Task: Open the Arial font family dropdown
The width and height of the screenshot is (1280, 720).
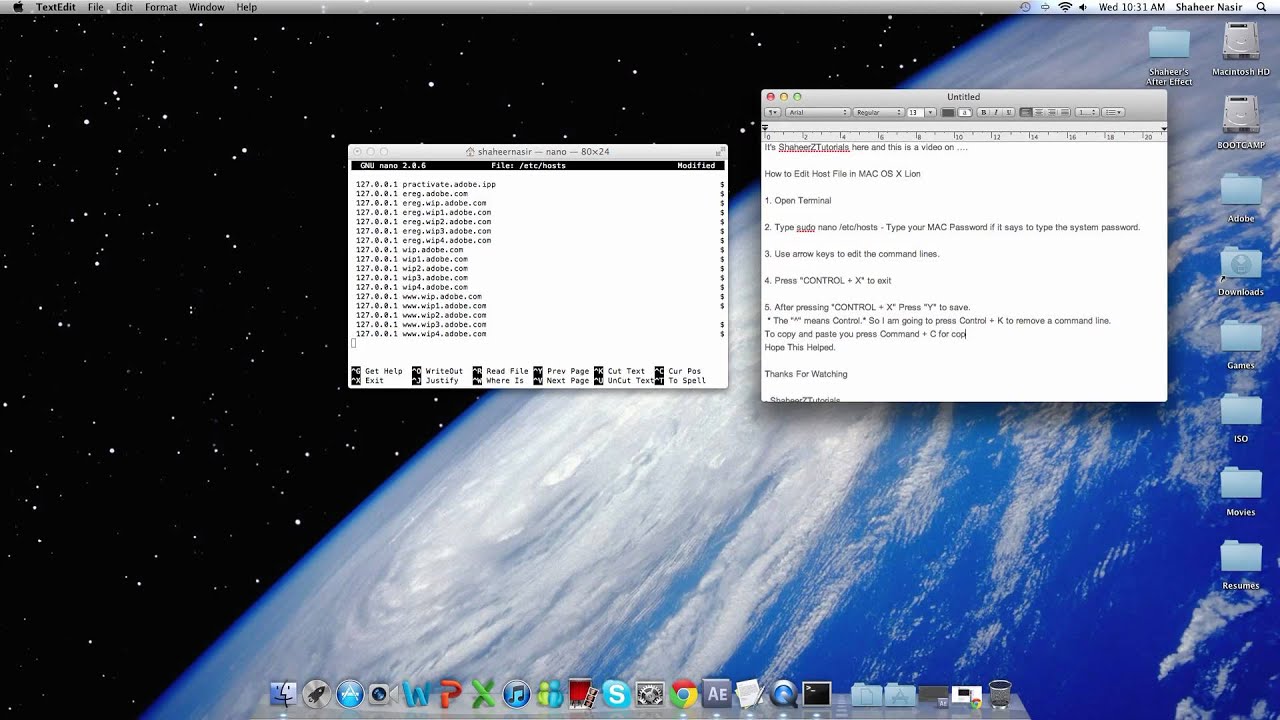Action: (x=818, y=112)
